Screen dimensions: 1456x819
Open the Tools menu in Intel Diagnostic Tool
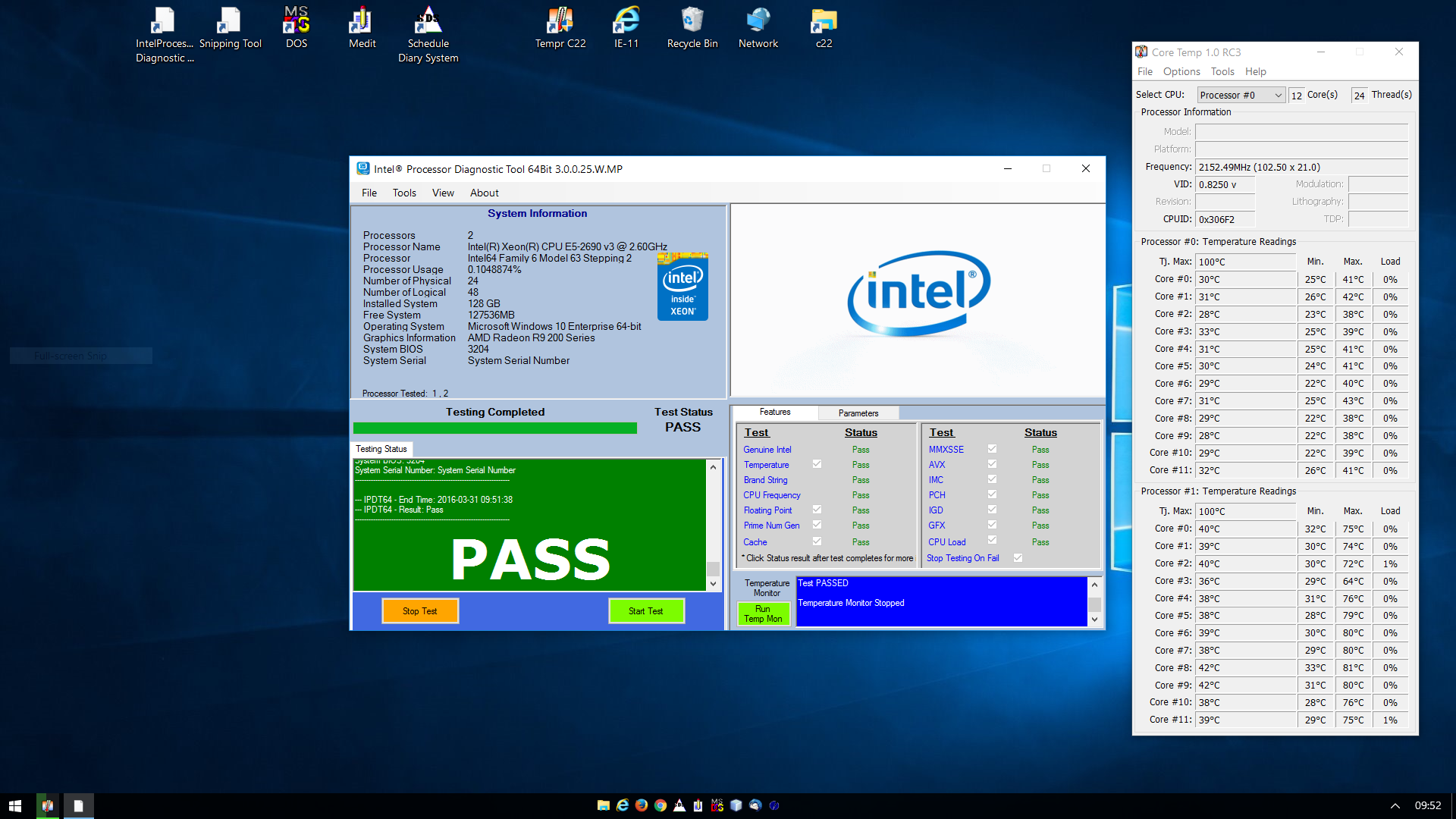[403, 193]
